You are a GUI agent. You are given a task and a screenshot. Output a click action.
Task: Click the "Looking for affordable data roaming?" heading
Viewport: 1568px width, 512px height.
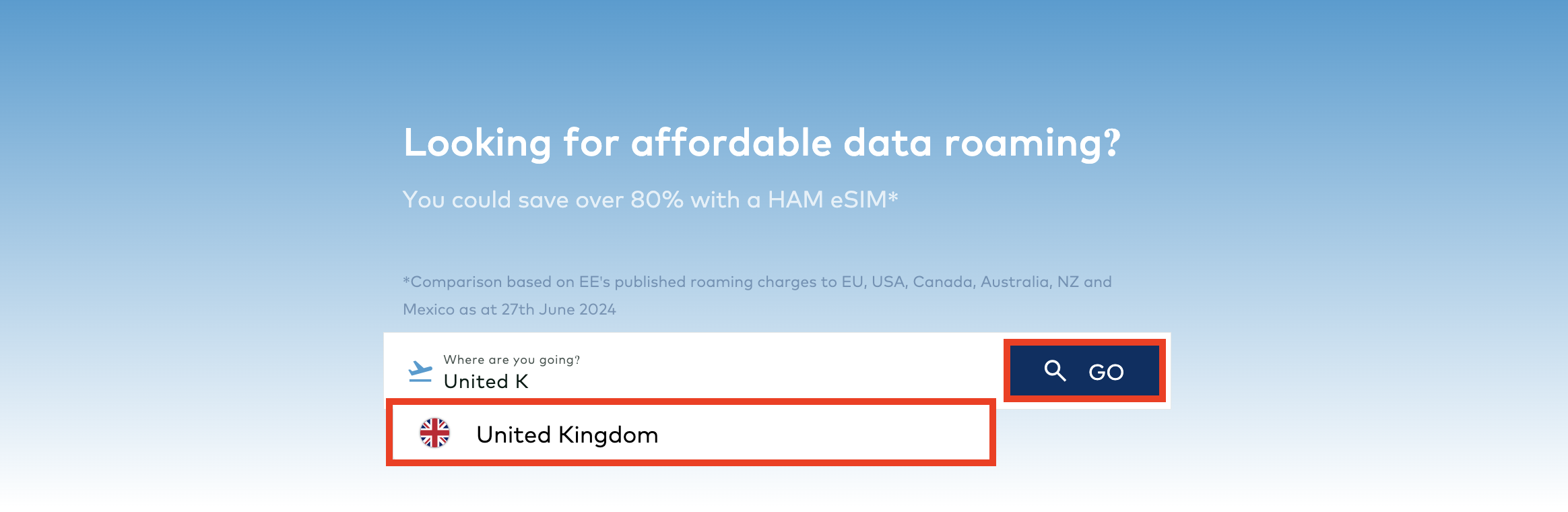[x=762, y=143]
